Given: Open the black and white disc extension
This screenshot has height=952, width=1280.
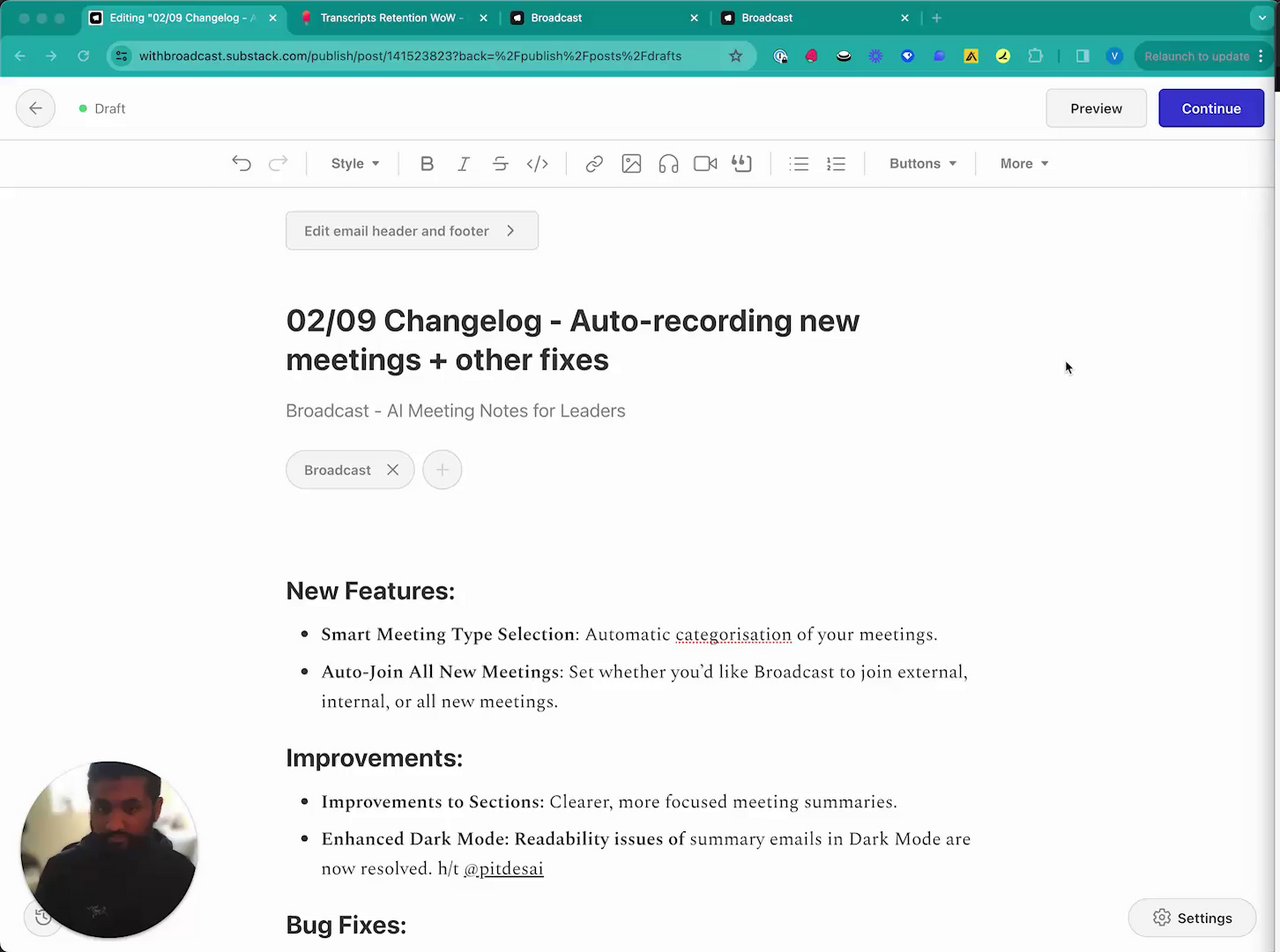Looking at the screenshot, I should 844,56.
